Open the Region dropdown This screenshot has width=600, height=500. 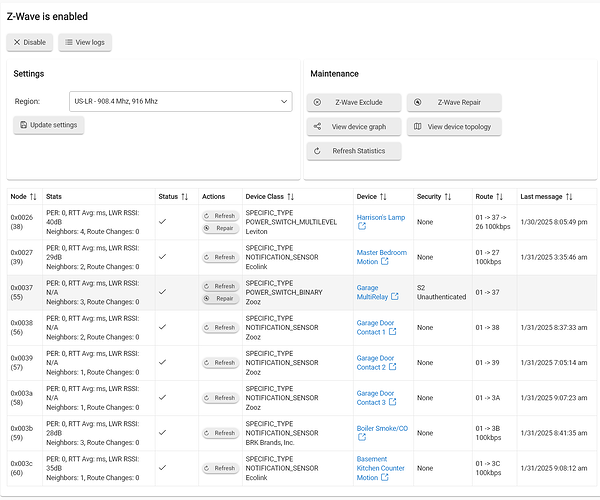180,101
